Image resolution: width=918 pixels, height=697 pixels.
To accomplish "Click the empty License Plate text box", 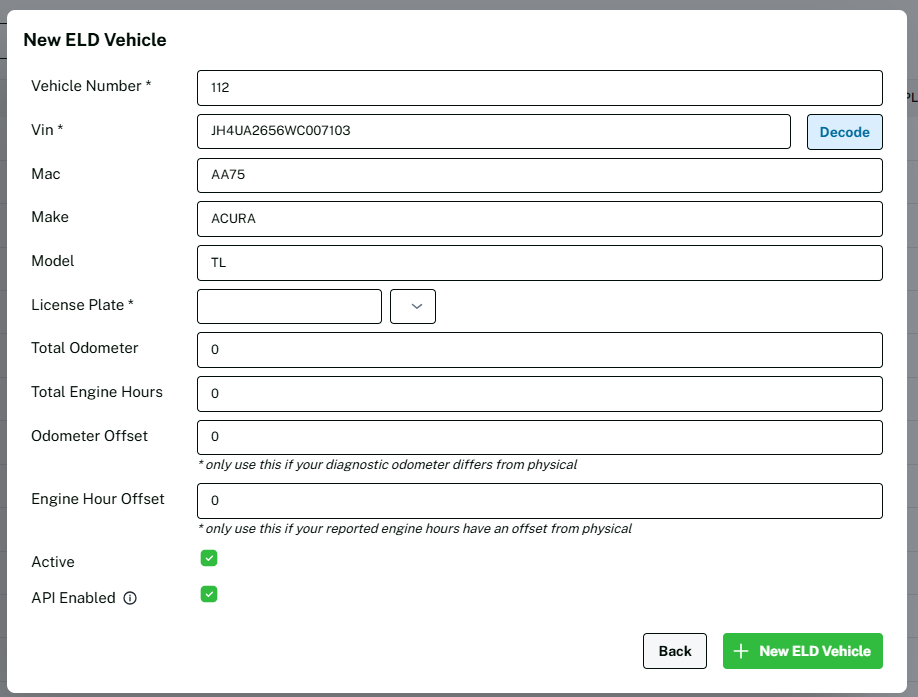I will (x=289, y=306).
